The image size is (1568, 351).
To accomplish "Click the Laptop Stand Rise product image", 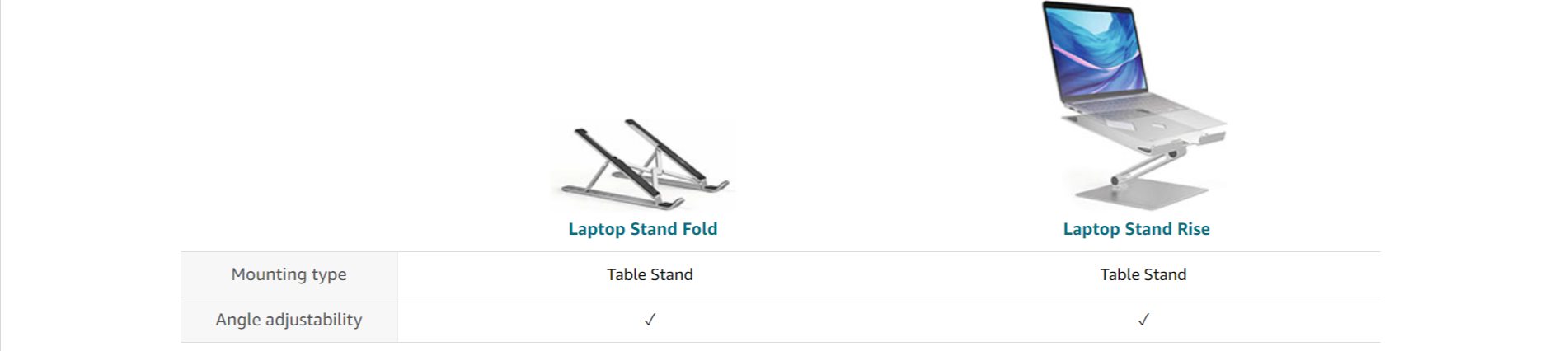I will click(1136, 105).
